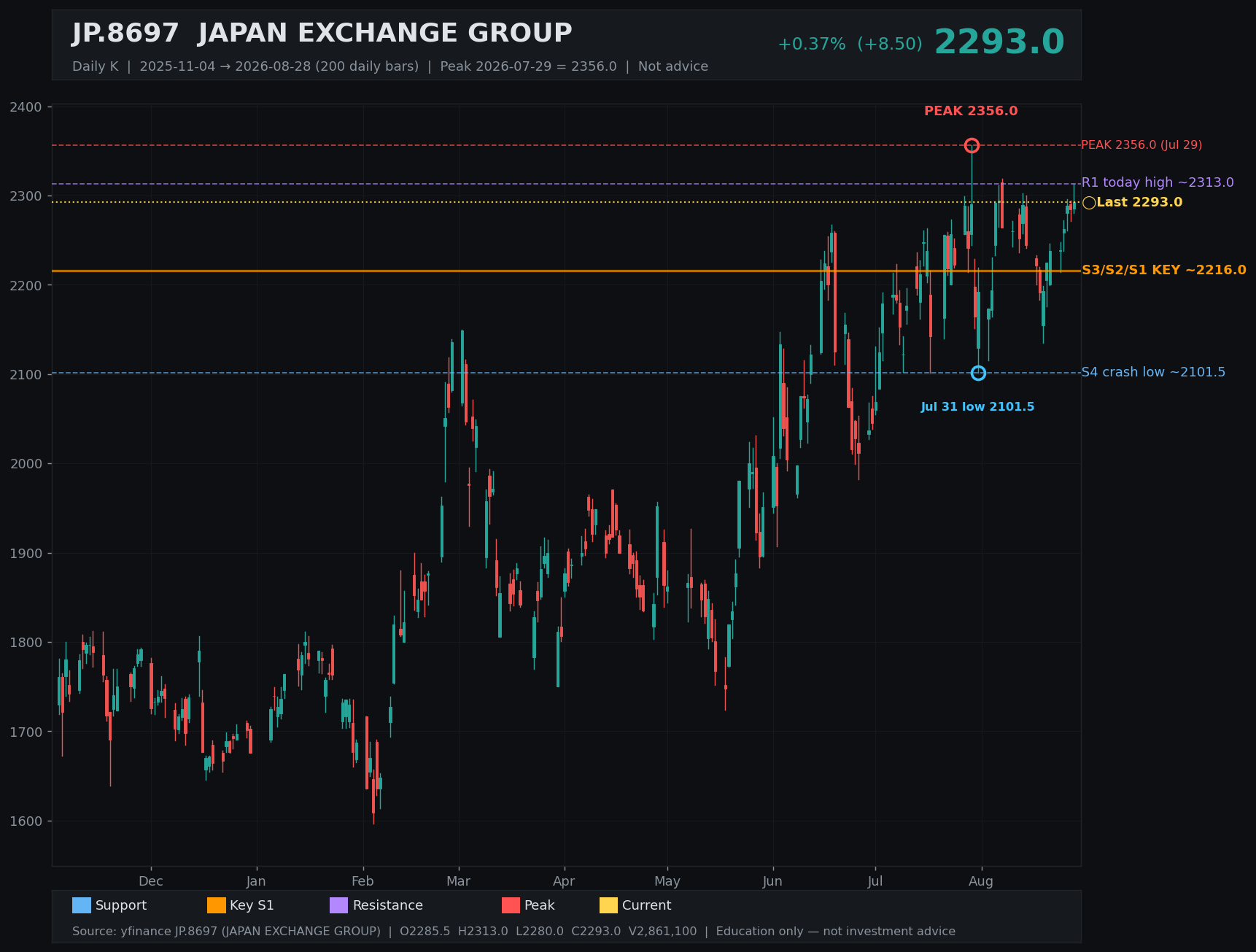This screenshot has width=1256, height=952.
Task: Click the 2400 y-axis tick label
Action: coord(26,107)
